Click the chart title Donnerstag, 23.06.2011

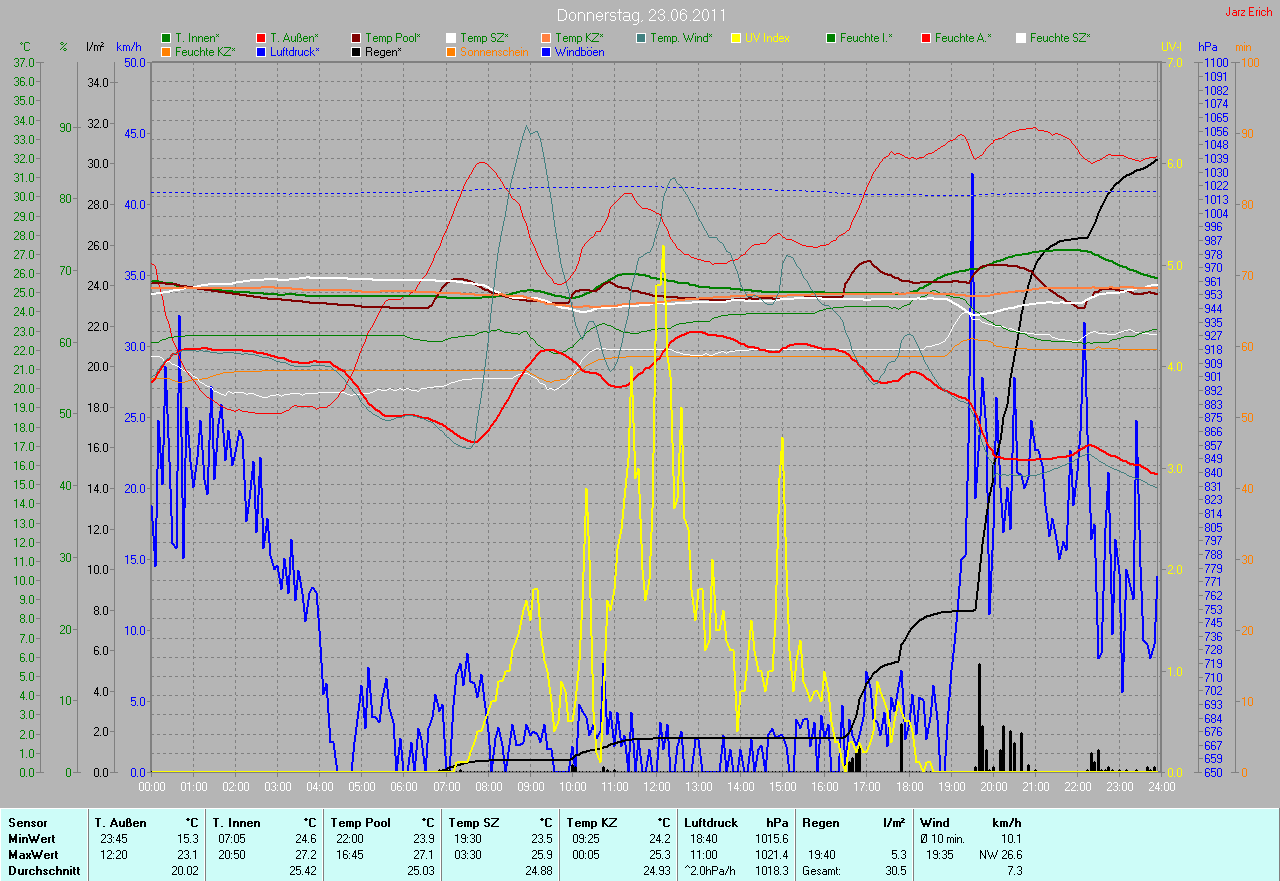tap(641, 15)
